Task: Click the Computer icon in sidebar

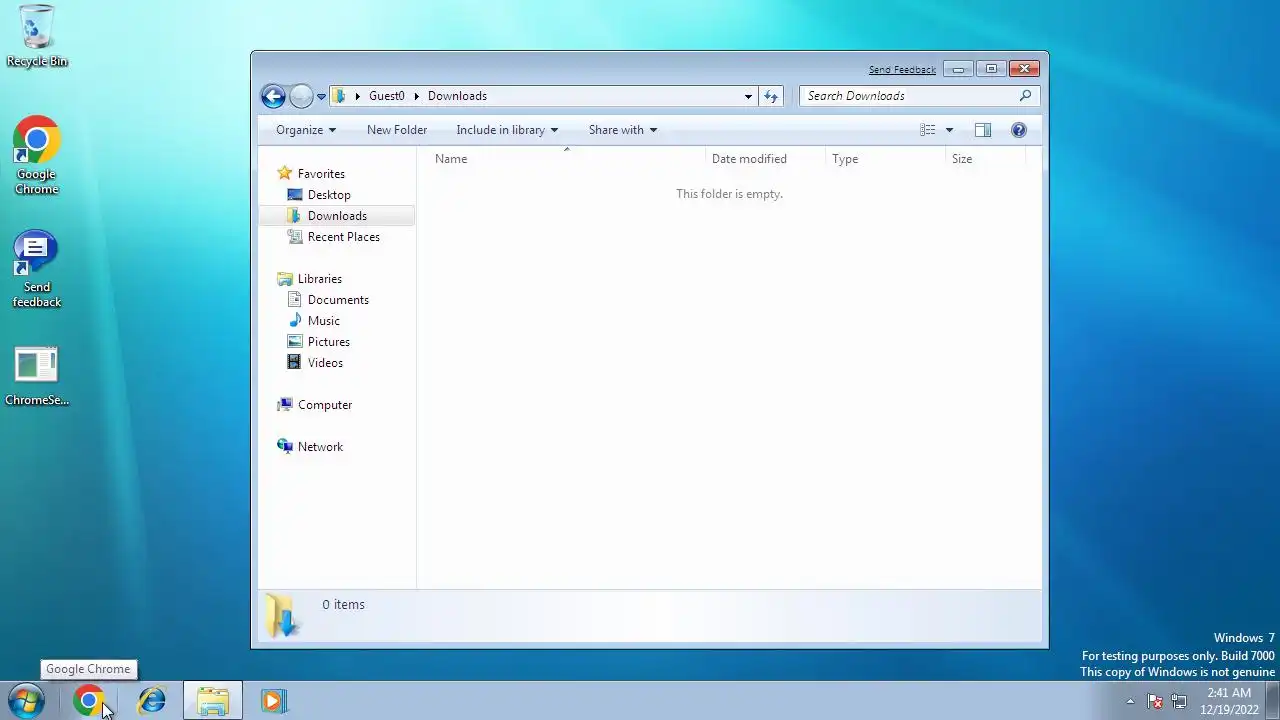Action: pyautogui.click(x=285, y=405)
